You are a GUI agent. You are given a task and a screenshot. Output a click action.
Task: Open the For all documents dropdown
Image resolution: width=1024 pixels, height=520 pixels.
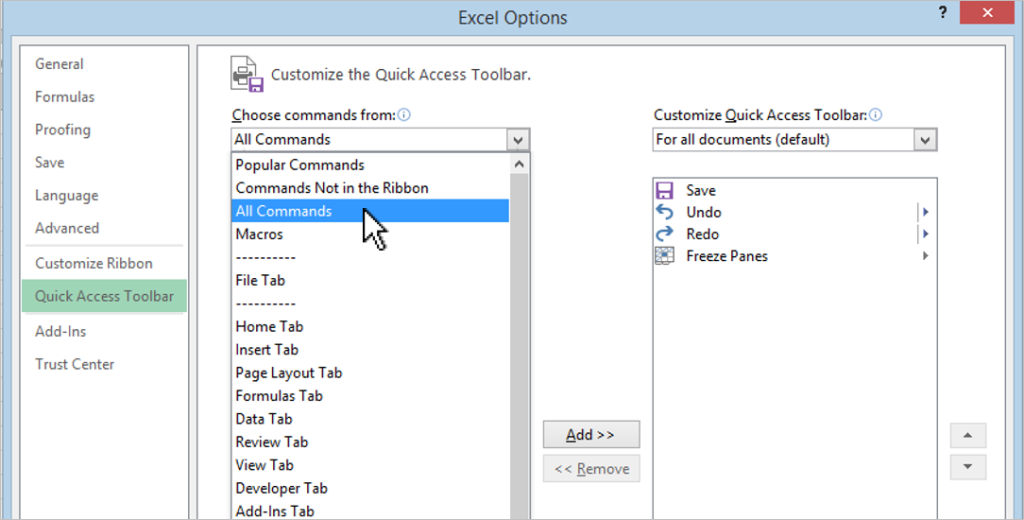[x=795, y=140]
